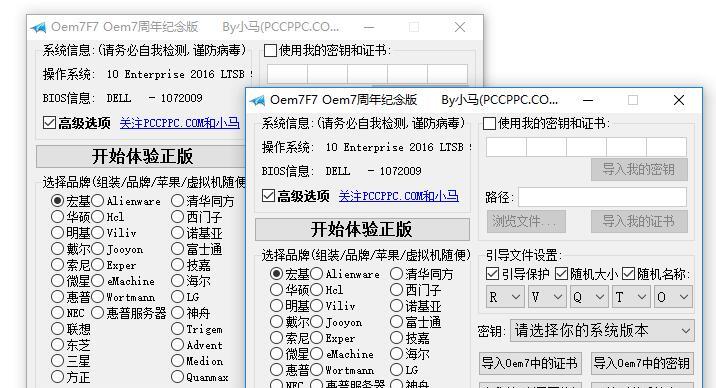Screen dimensions: 716x388
Task: Click the first key segment box in the front window
Action: [506, 147]
